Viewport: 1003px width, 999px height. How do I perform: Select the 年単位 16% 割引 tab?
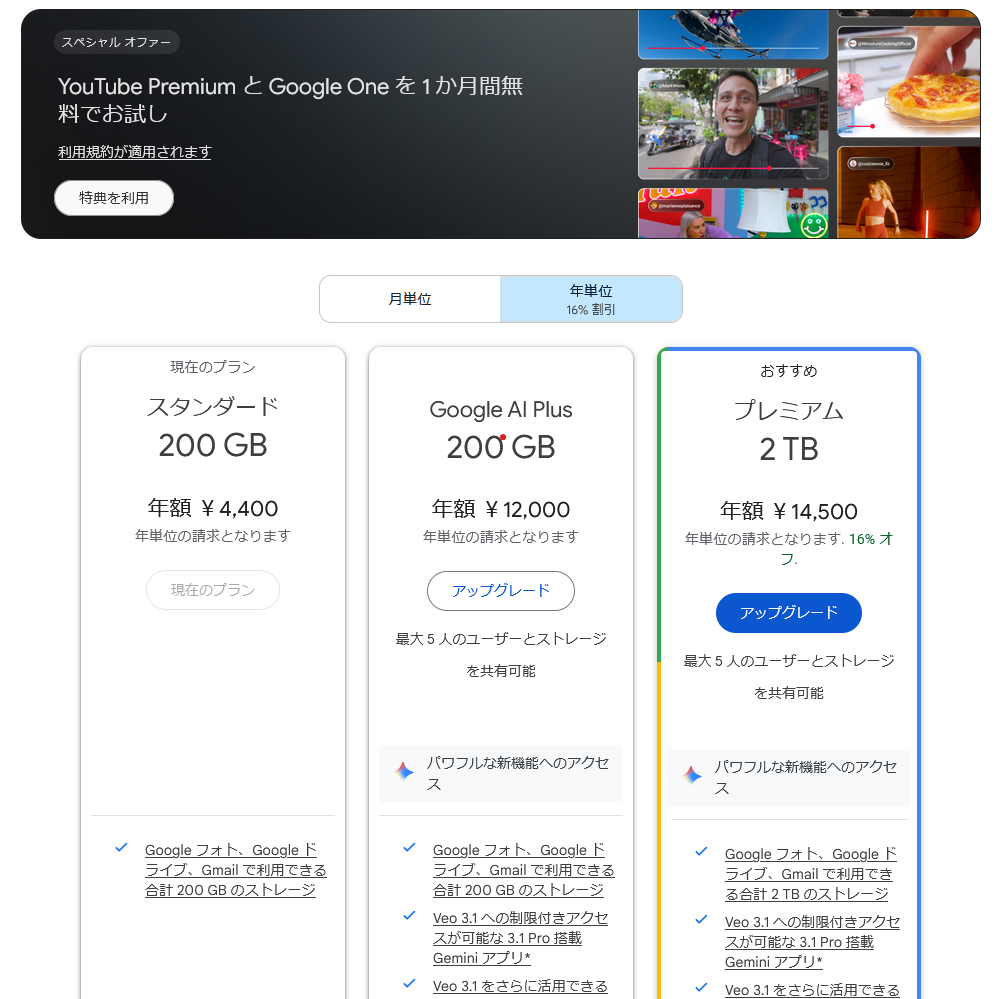click(591, 299)
